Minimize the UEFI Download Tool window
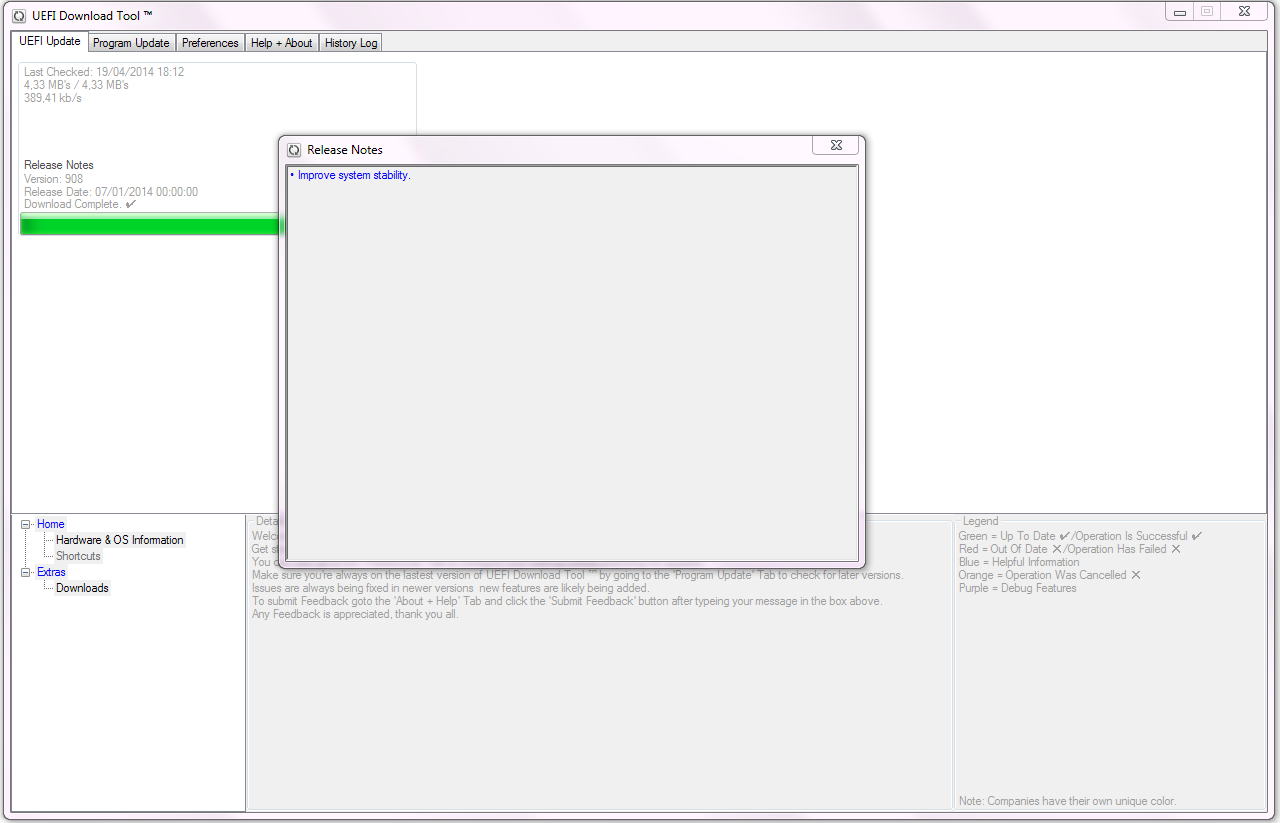 point(1180,11)
